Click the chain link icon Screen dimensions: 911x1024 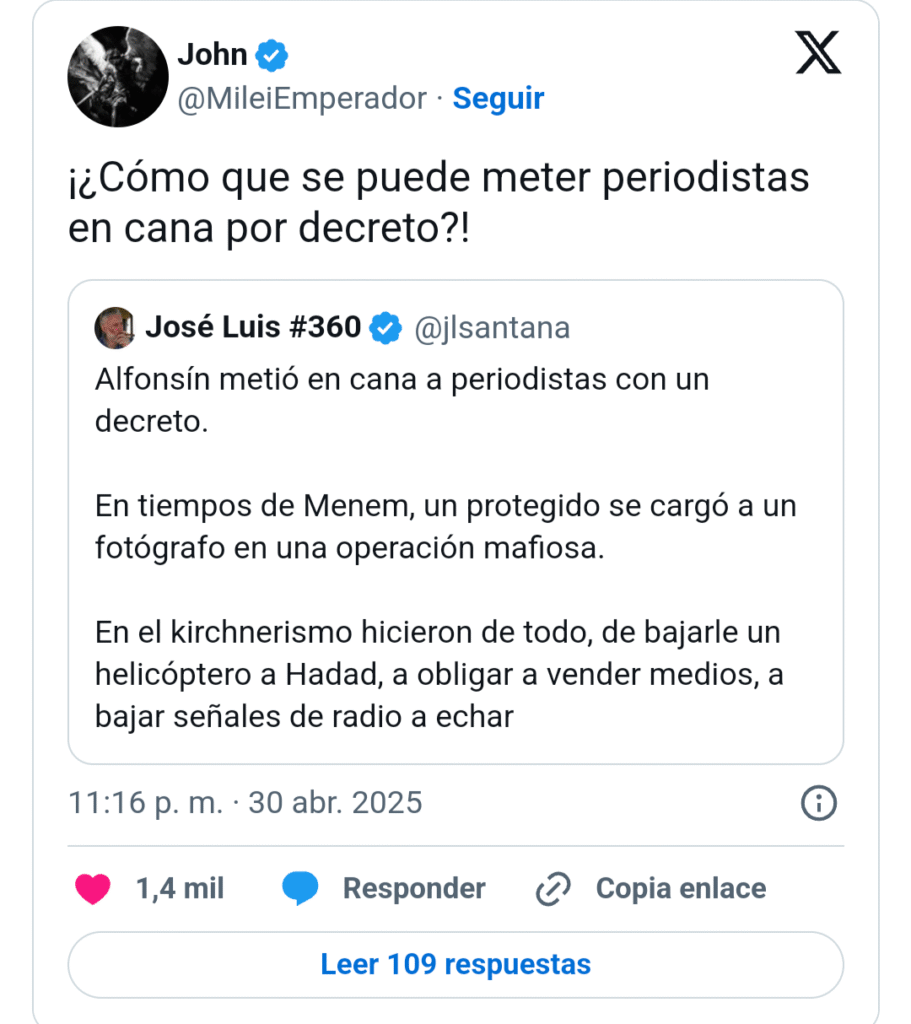pos(553,888)
